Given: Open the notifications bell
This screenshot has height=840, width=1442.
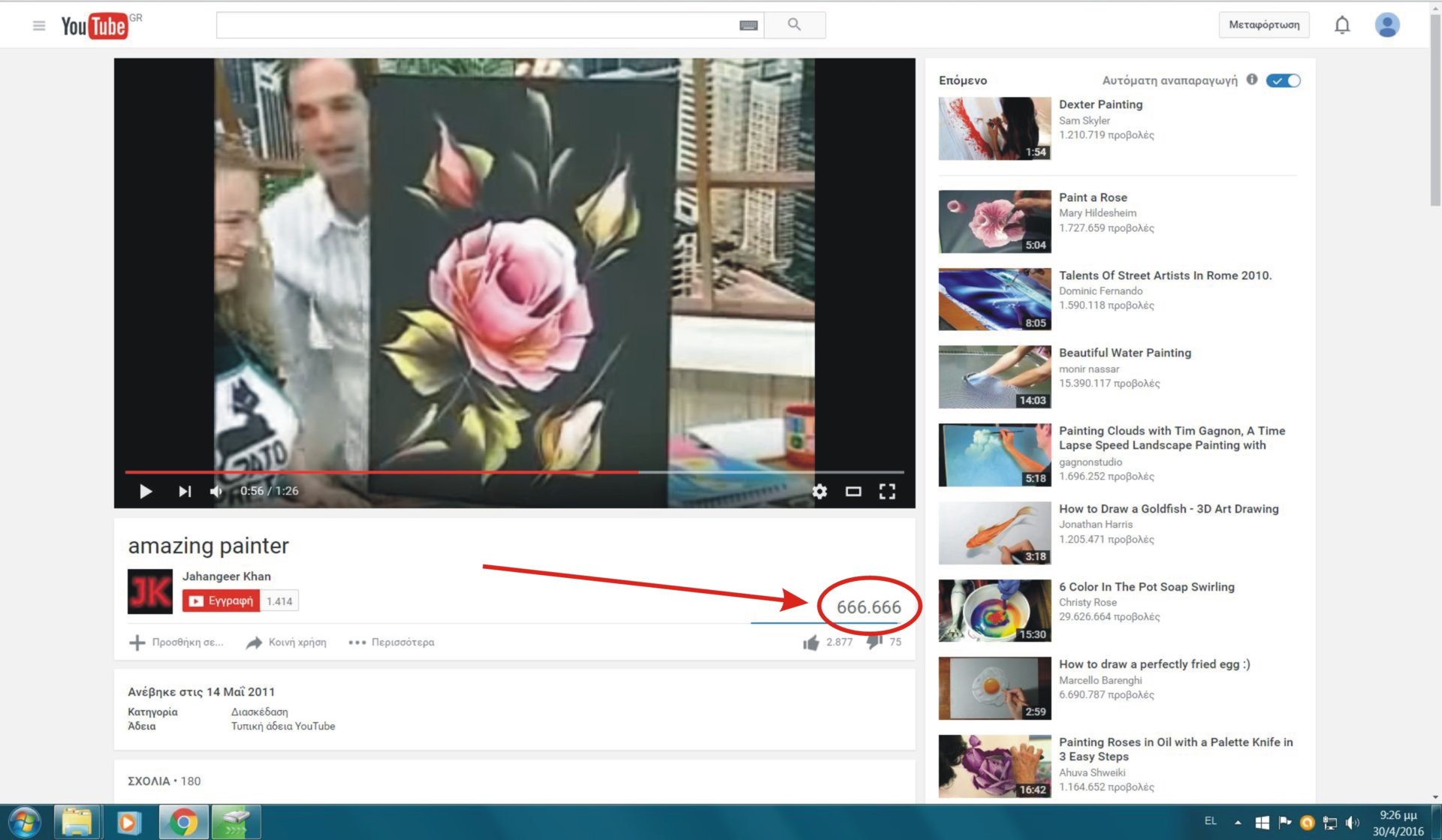Looking at the screenshot, I should pyautogui.click(x=1341, y=25).
